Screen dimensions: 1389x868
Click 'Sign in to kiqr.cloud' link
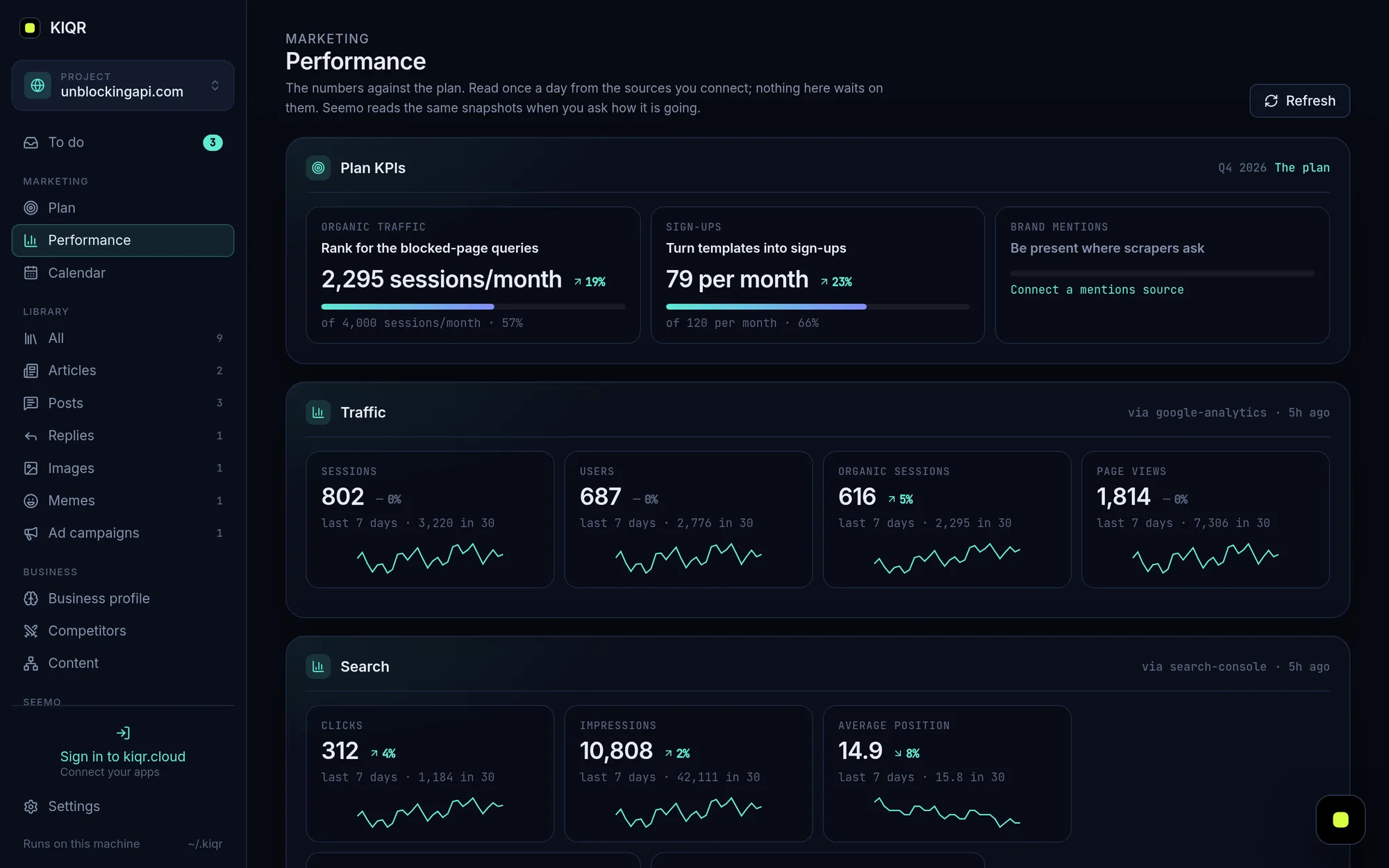pos(123,756)
